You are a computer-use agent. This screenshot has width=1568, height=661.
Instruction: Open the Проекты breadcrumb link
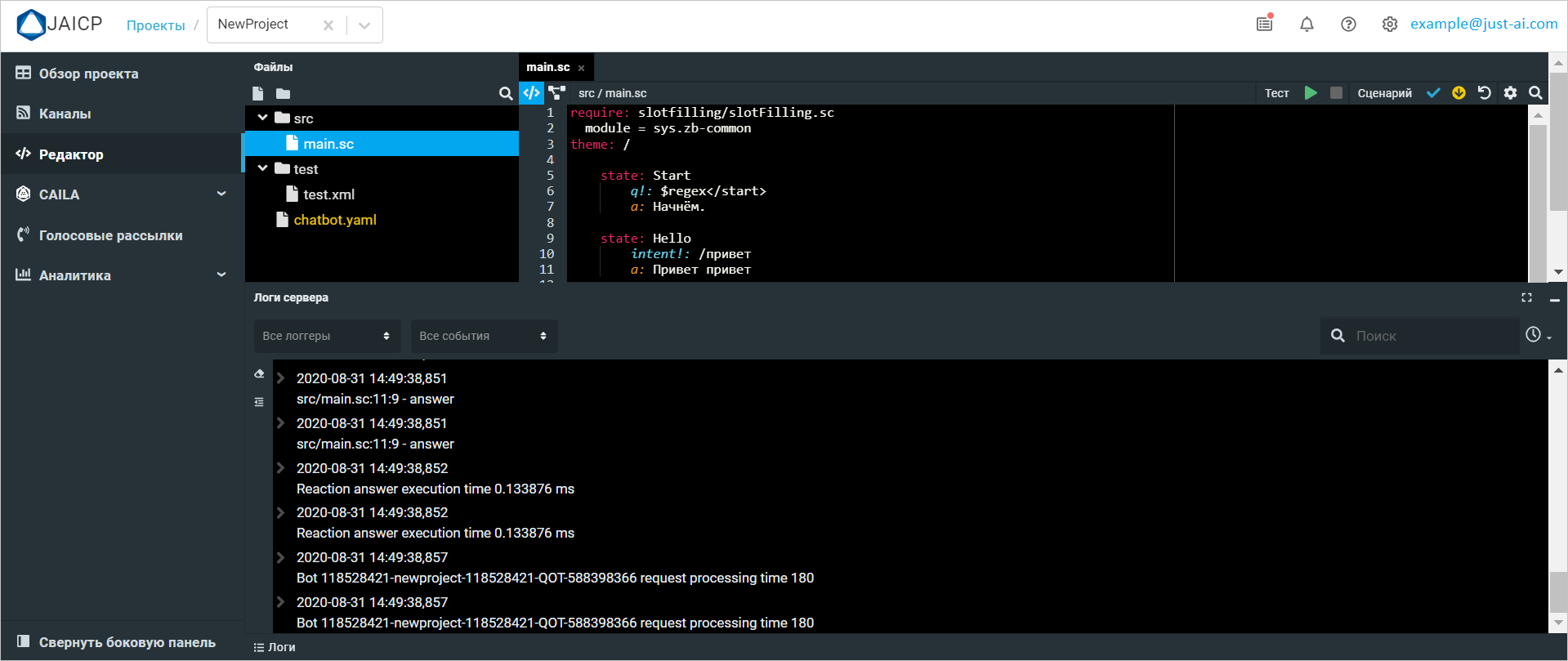click(155, 25)
